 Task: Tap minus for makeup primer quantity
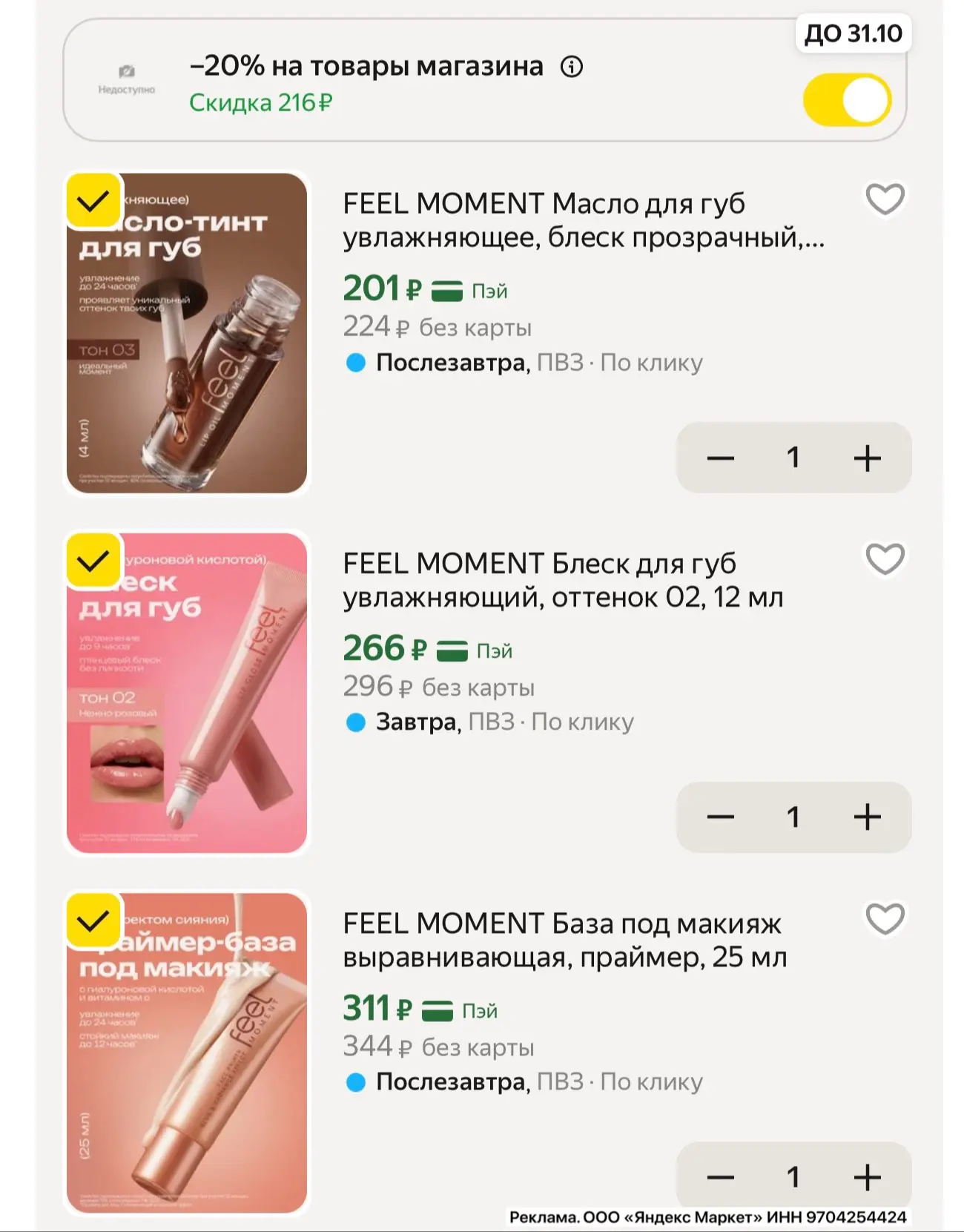tap(720, 1177)
